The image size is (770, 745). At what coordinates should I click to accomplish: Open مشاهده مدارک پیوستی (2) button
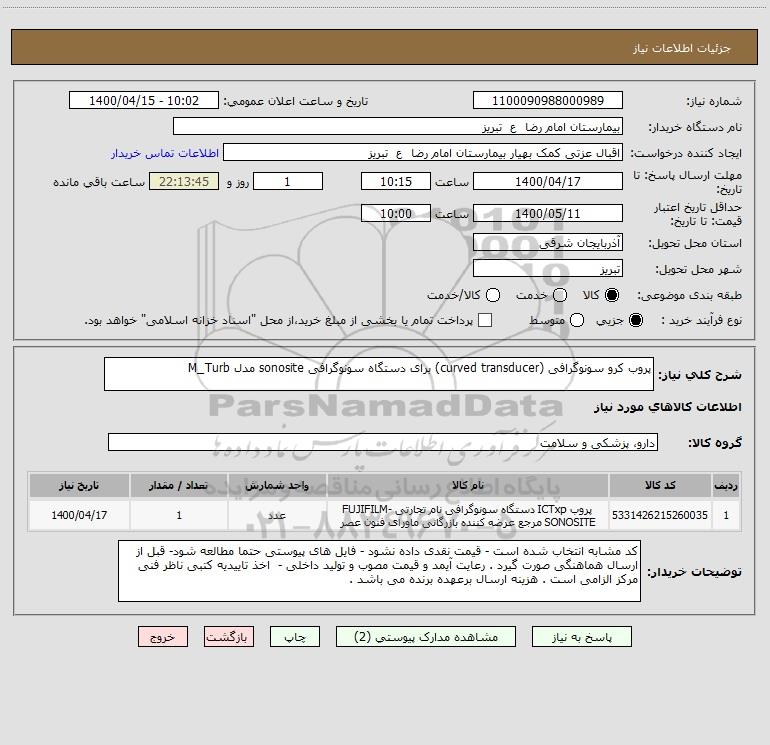point(426,636)
